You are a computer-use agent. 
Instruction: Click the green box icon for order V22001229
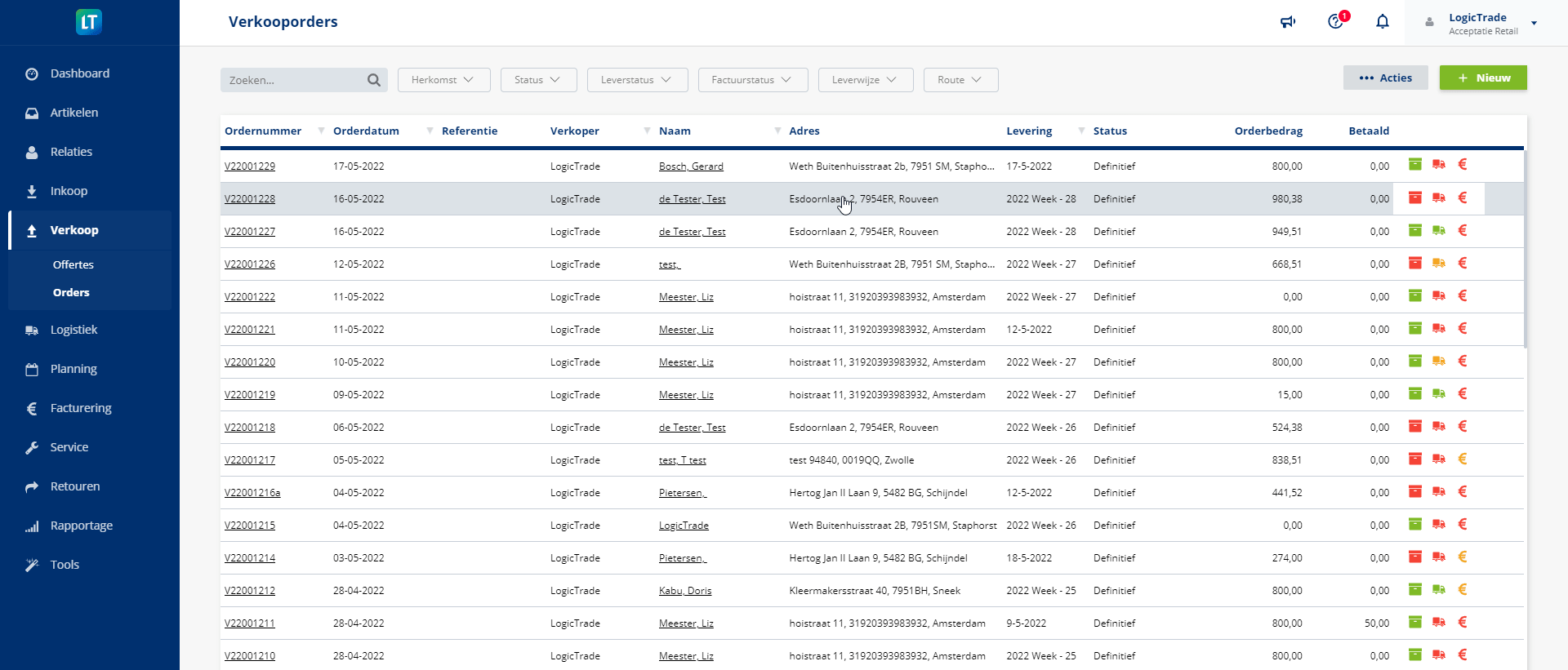1415,165
